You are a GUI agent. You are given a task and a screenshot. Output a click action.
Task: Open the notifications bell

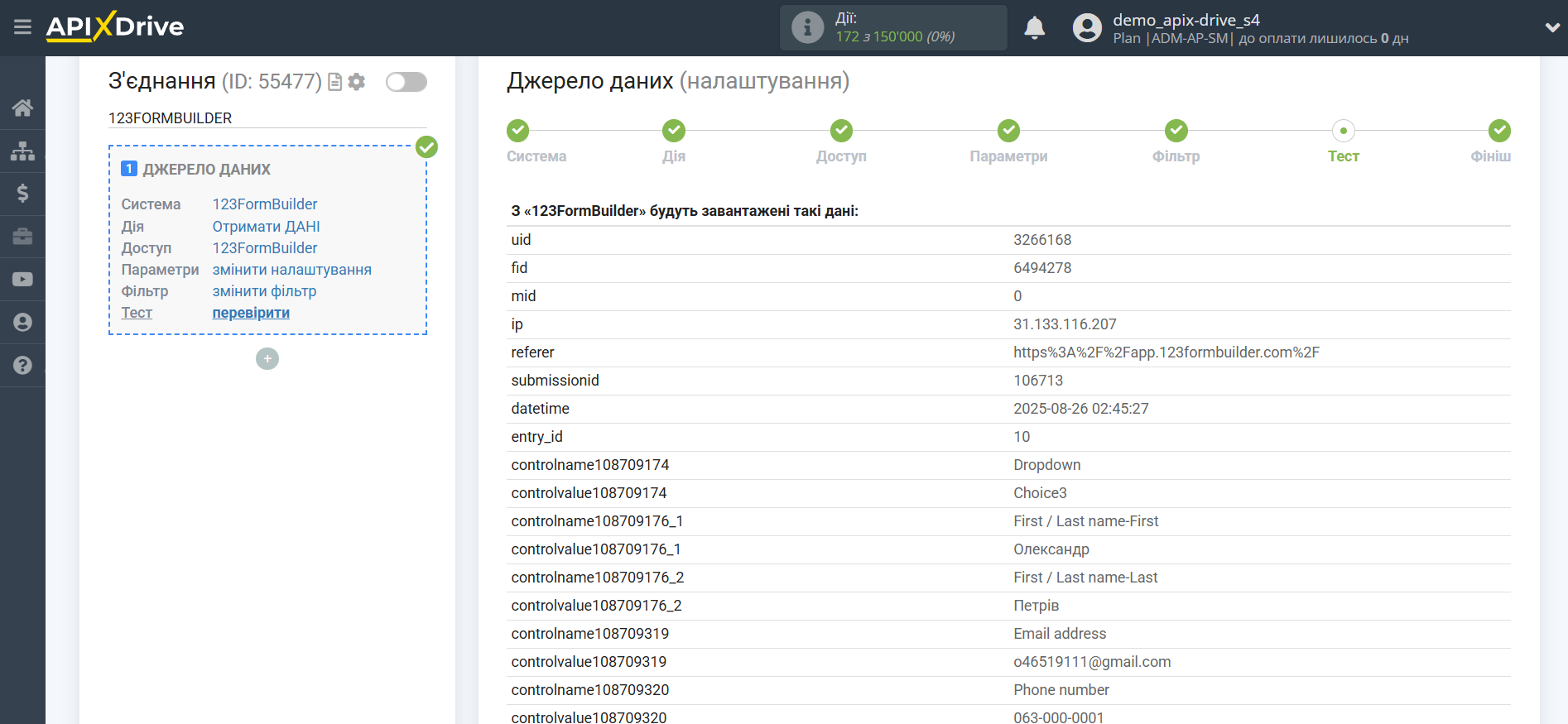1034,27
